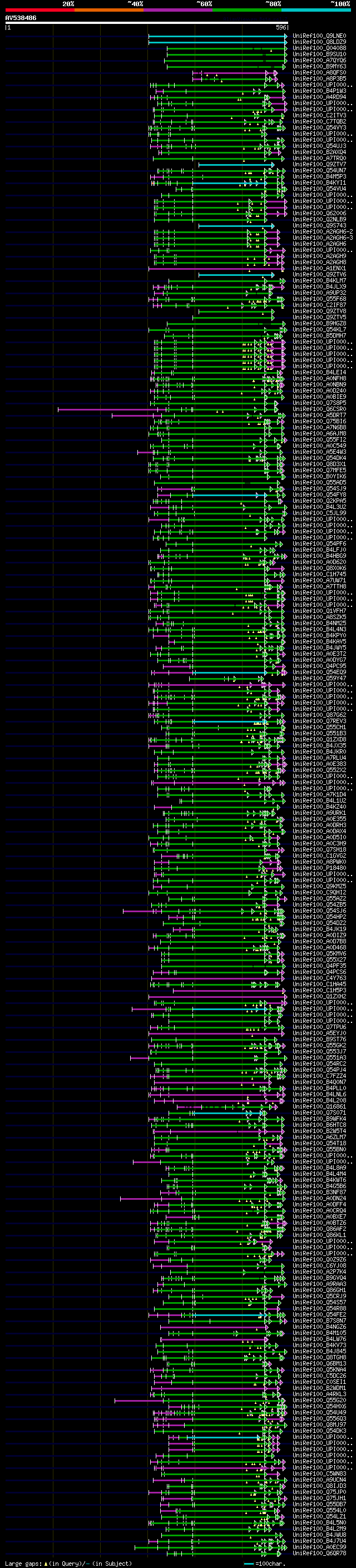Viewport: 356px width, 1568px height.
Task: Select the AV538486 query name label
Action: click(x=21, y=18)
